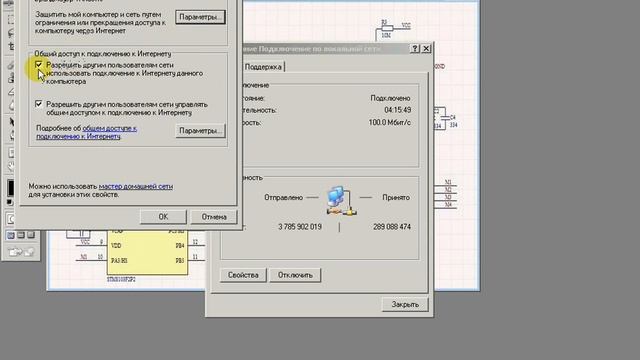Click the jump-to-application icon at toolbox bottom
Viewport: 640px width, 360px height.
tap(21, 252)
